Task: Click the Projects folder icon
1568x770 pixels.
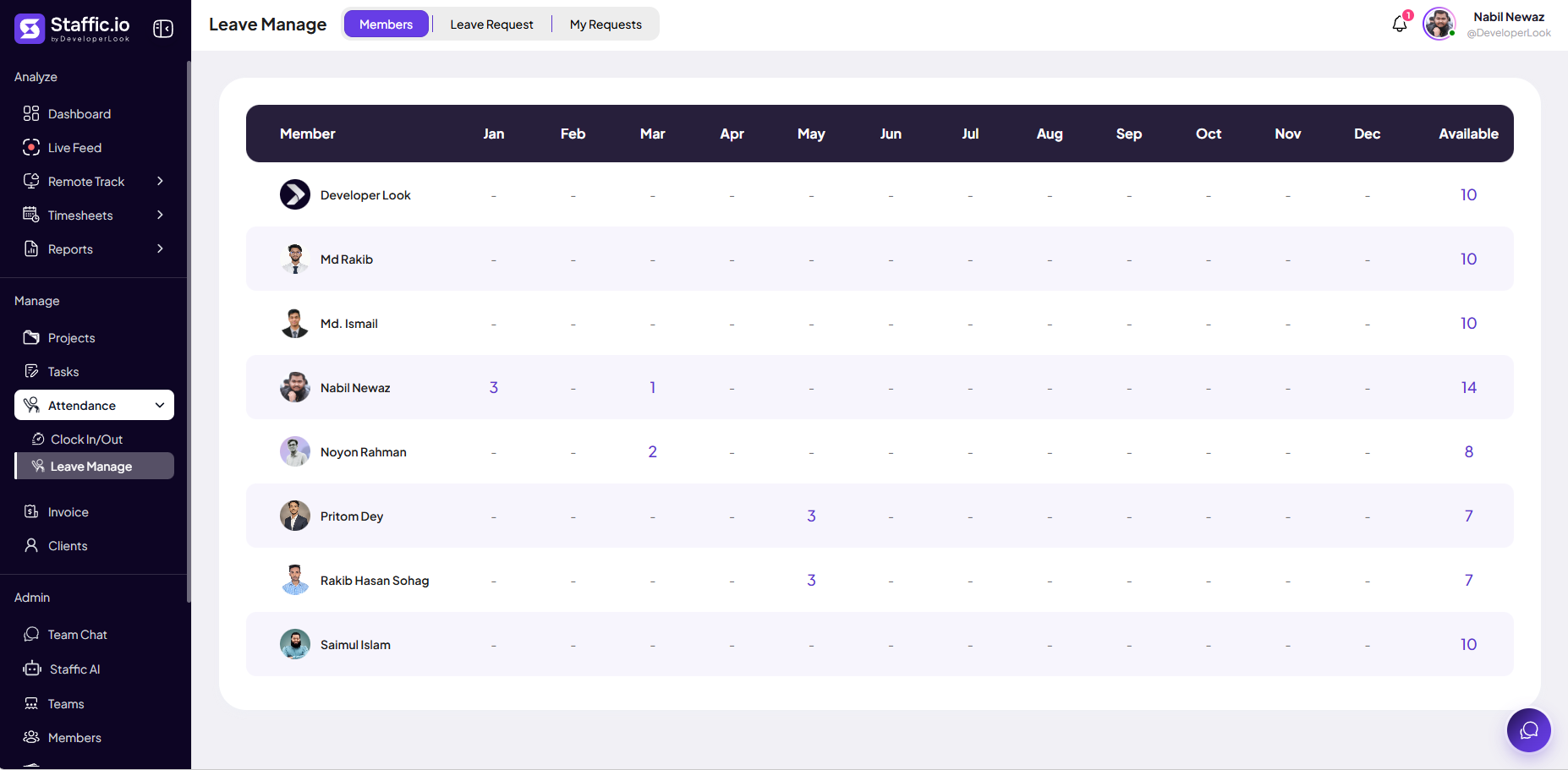Action: pos(31,337)
